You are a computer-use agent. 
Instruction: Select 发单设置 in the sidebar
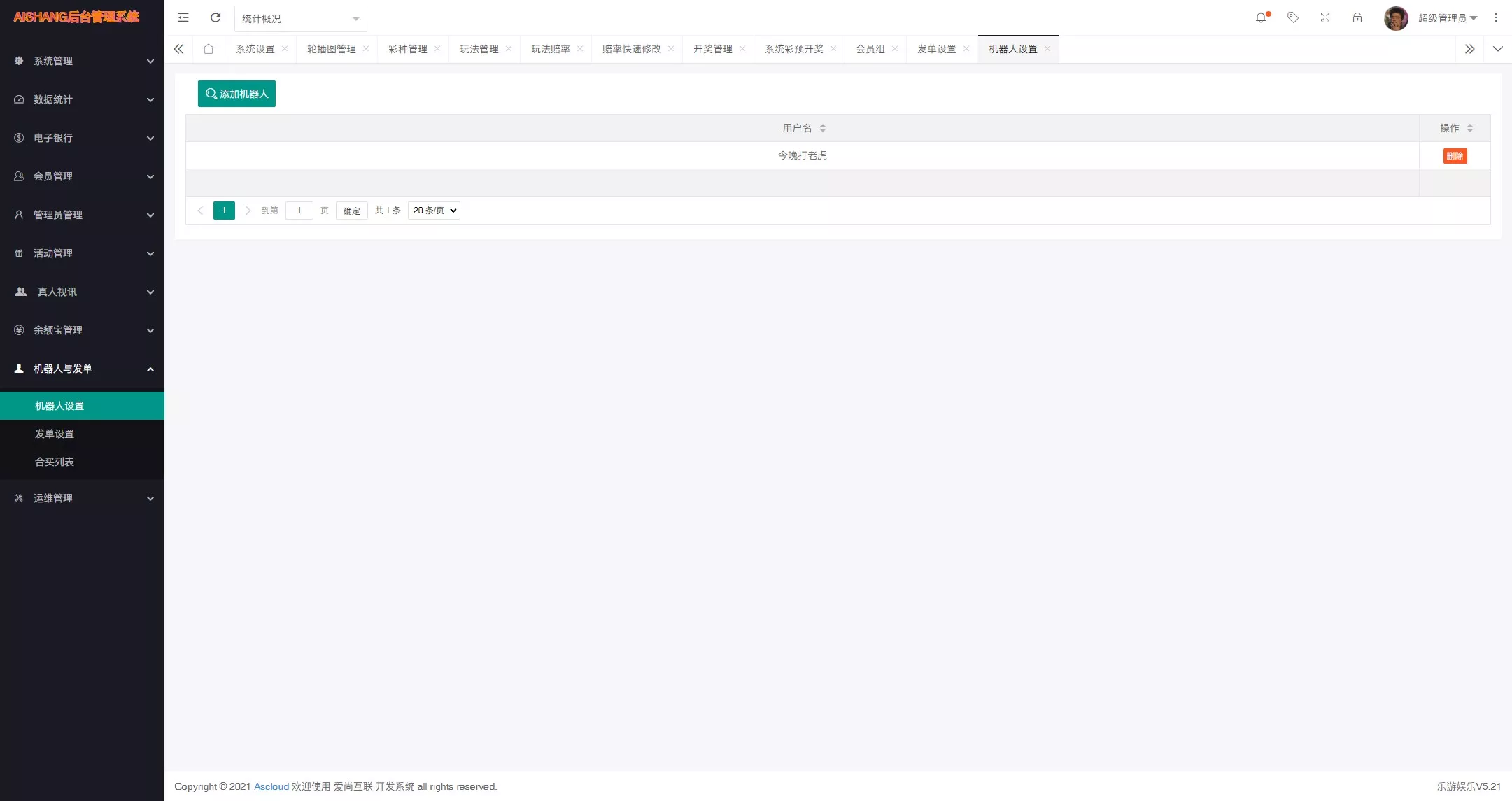pyautogui.click(x=55, y=434)
